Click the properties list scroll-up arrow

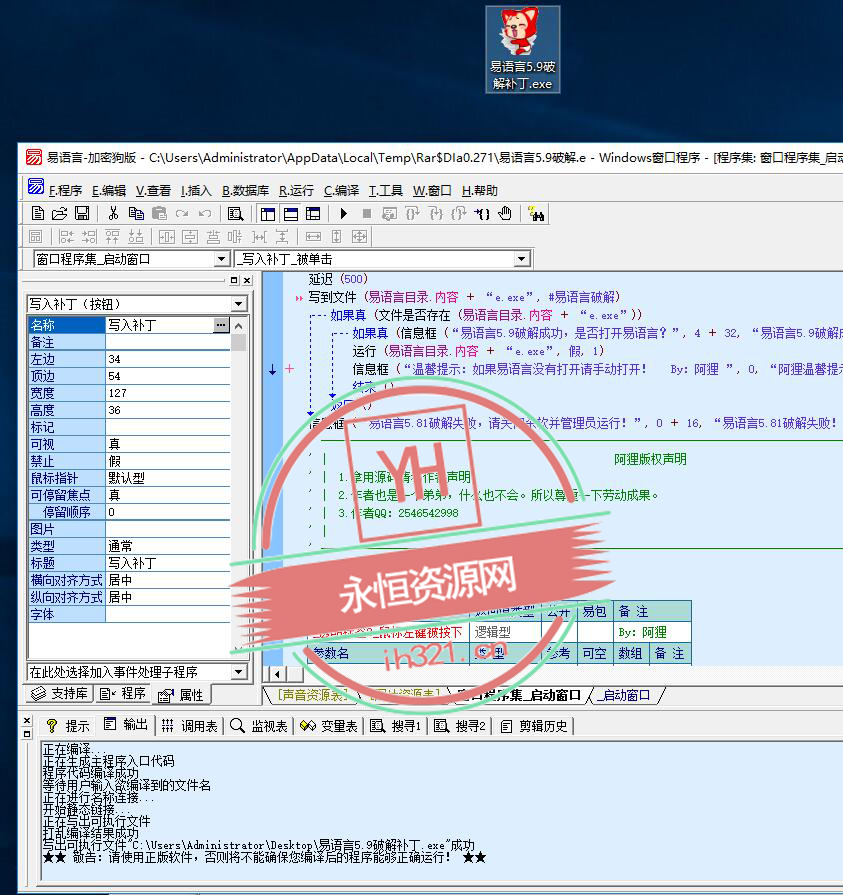(x=239, y=326)
